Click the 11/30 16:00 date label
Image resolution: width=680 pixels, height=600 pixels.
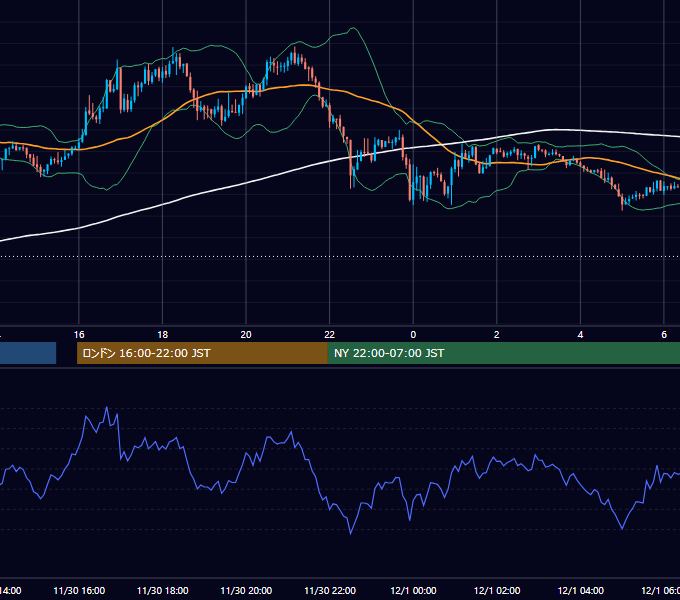79,590
